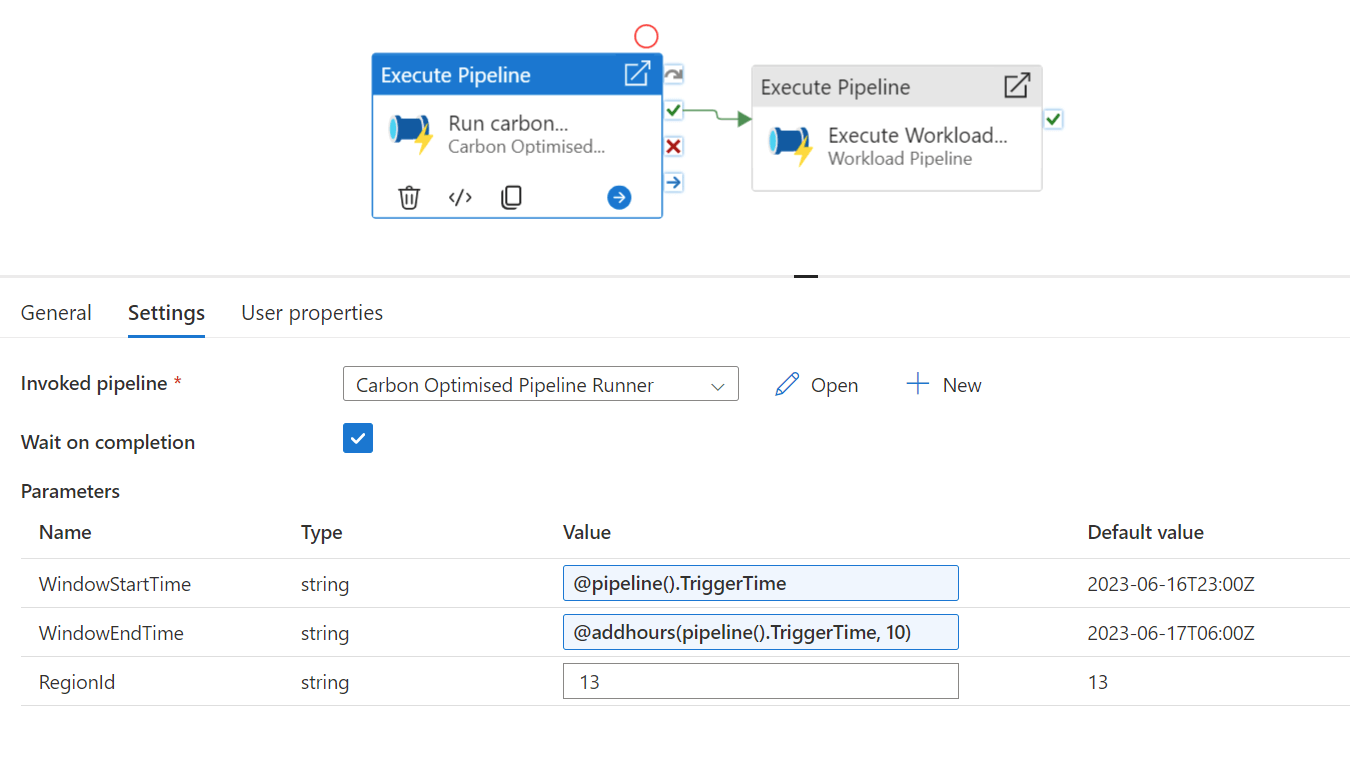The height and width of the screenshot is (769, 1350).
Task: Click success connector on Execute Workload activity
Action: tap(1053, 120)
